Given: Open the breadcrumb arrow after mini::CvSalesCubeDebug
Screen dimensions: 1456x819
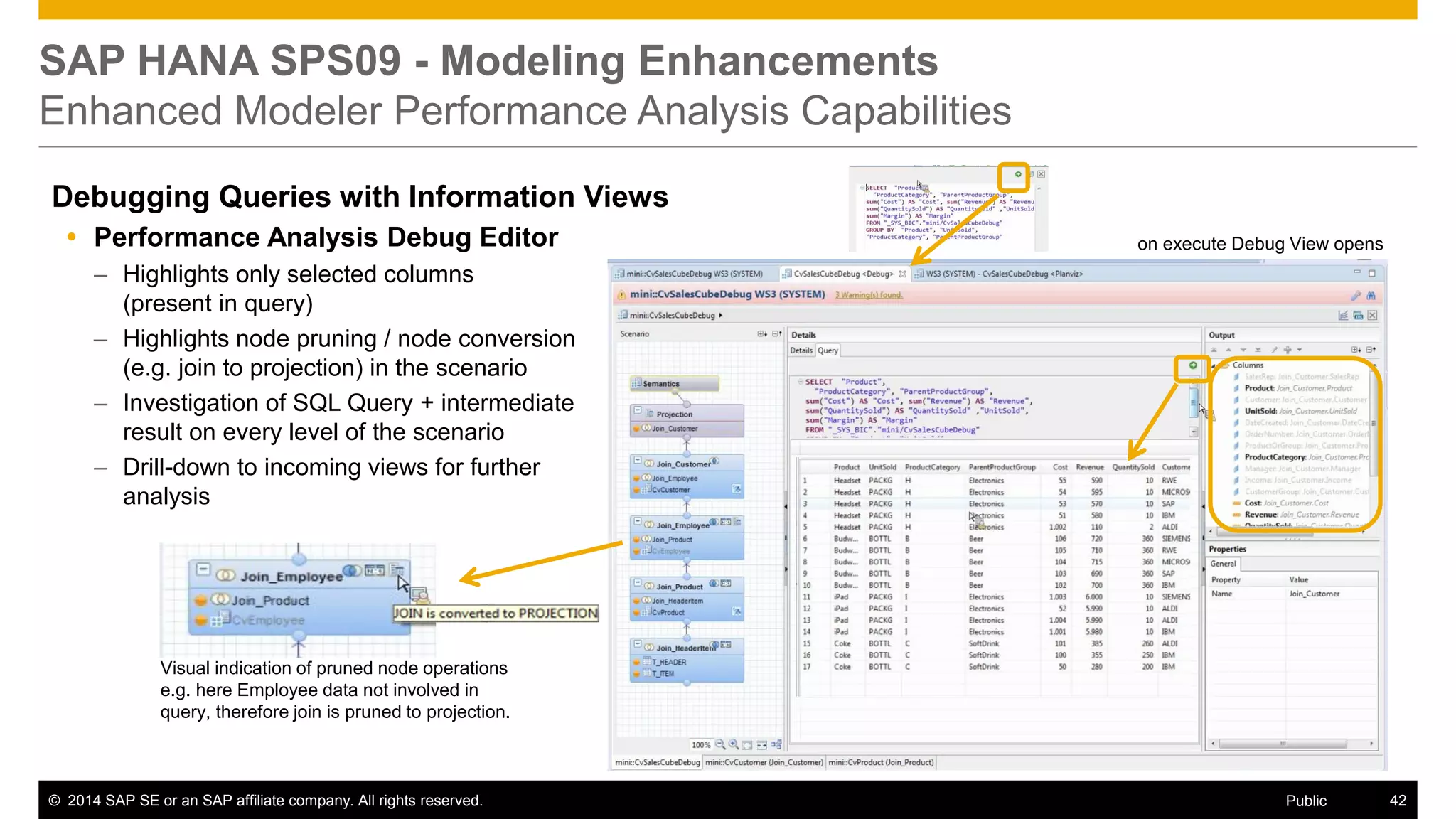Looking at the screenshot, I should (x=721, y=315).
